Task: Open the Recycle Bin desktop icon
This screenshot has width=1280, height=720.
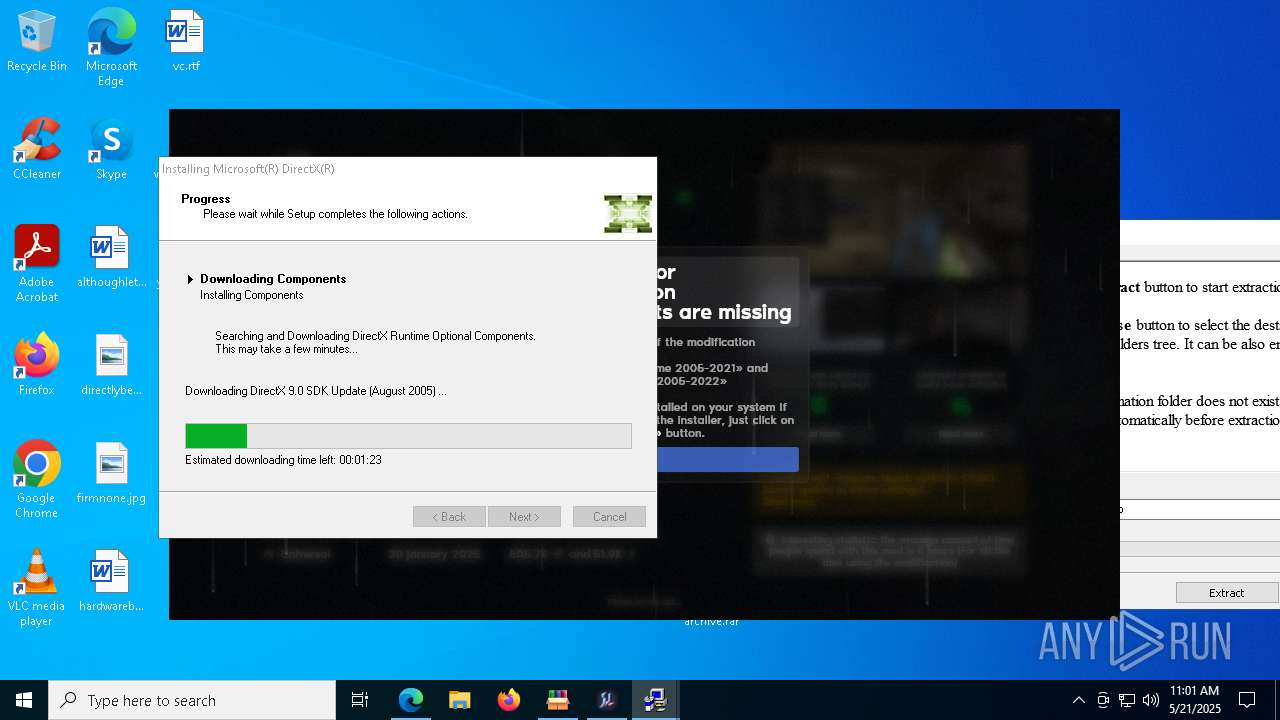Action: tap(37, 42)
